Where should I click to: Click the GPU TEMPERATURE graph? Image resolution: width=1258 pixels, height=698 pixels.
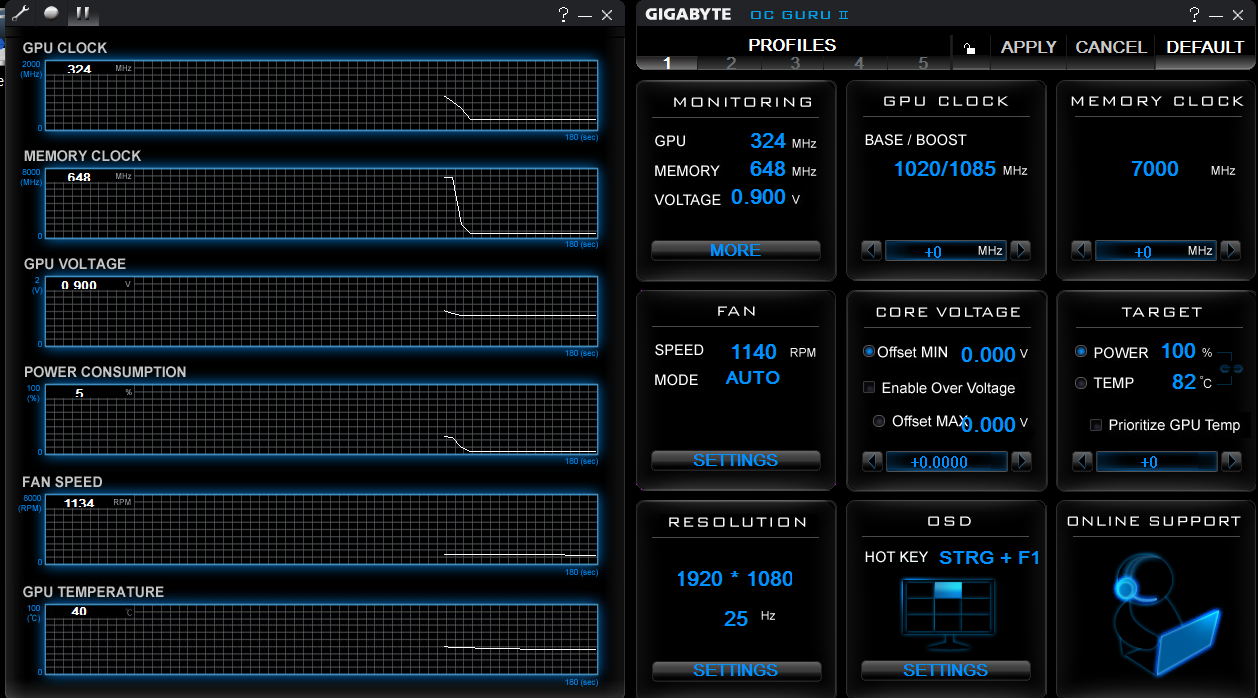coord(321,639)
